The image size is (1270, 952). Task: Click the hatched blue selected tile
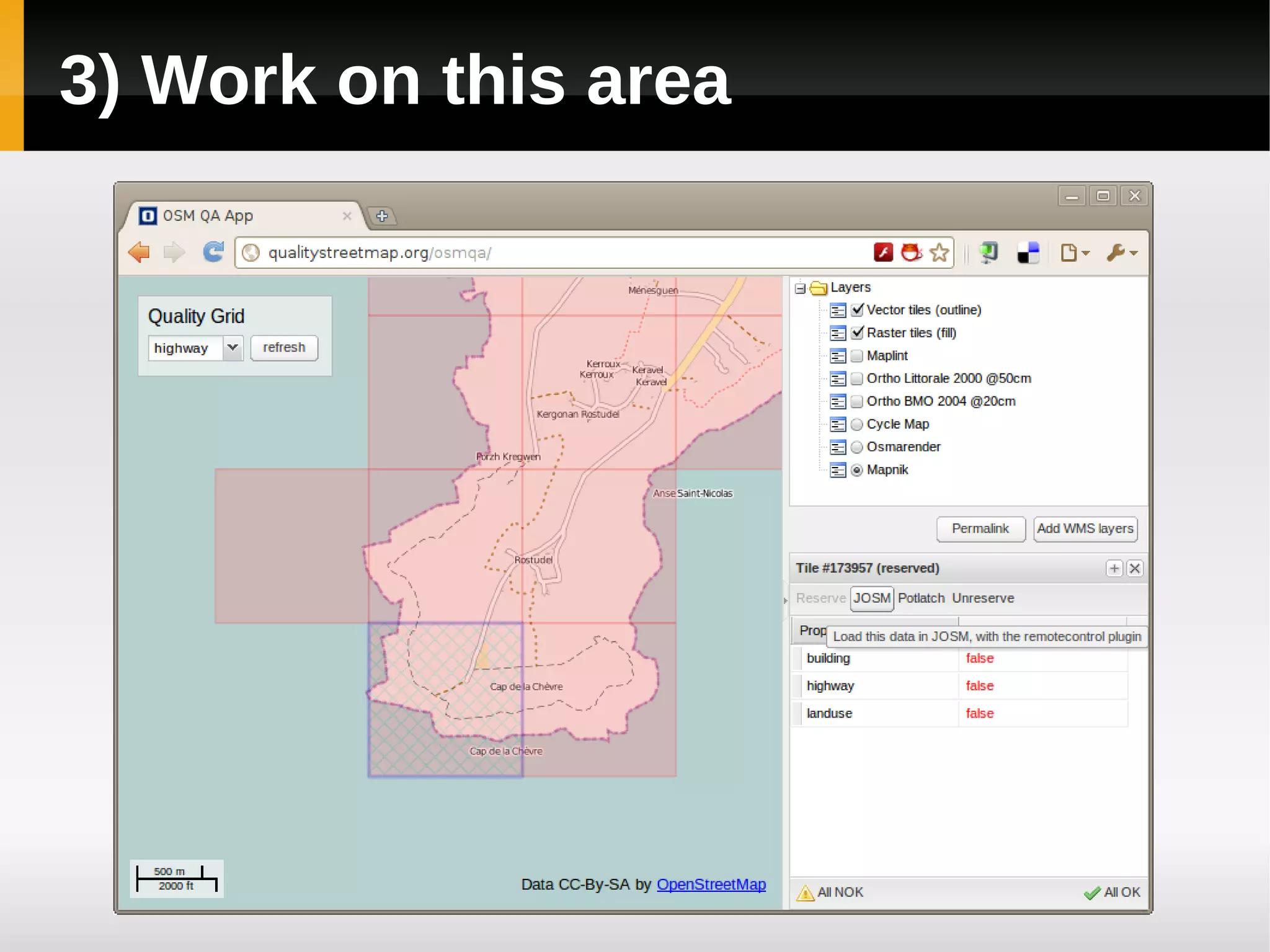point(445,699)
